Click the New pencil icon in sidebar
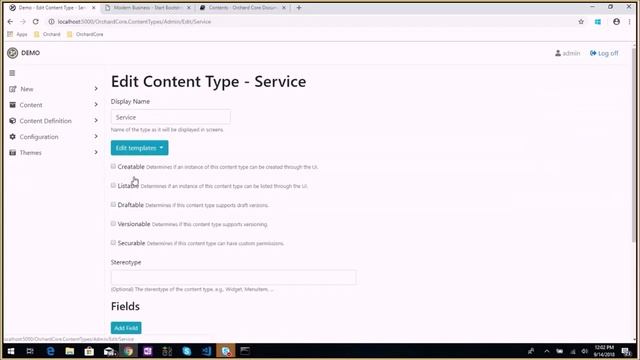The image size is (640, 360). (13, 89)
